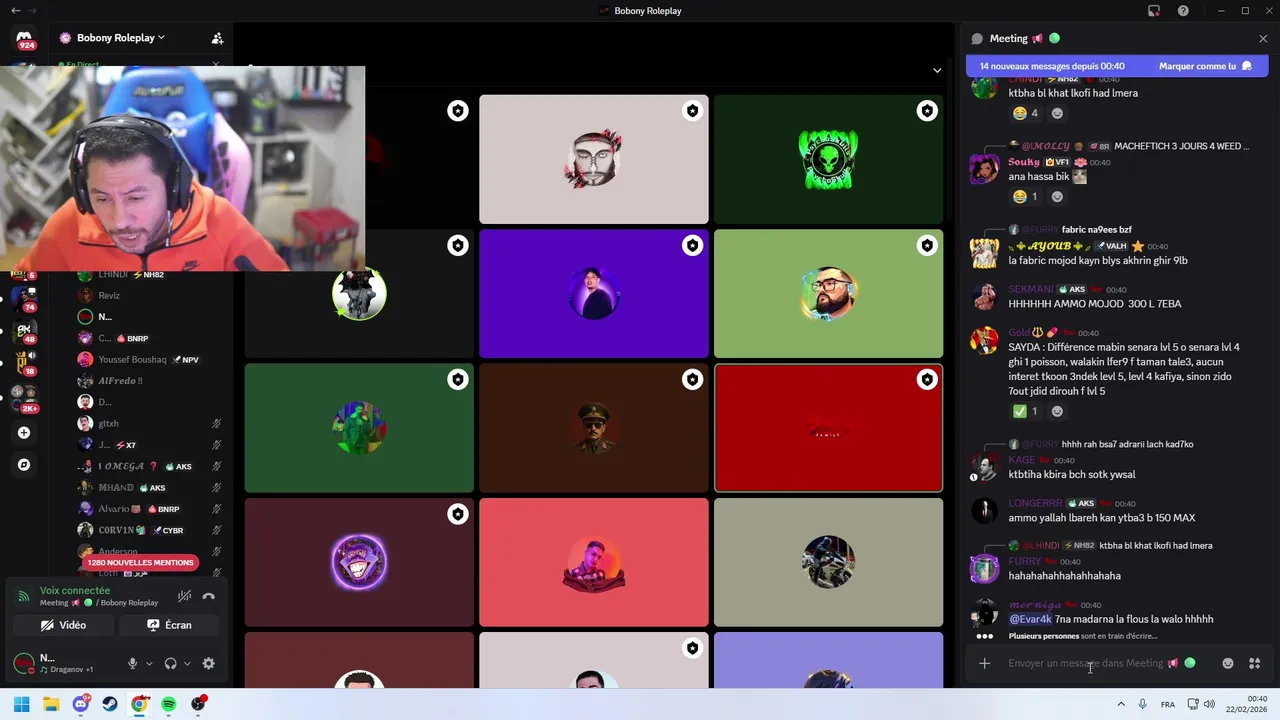Toggle the laughing reaction with count 4
Screen dimensions: 1280x720
[x=1025, y=113]
